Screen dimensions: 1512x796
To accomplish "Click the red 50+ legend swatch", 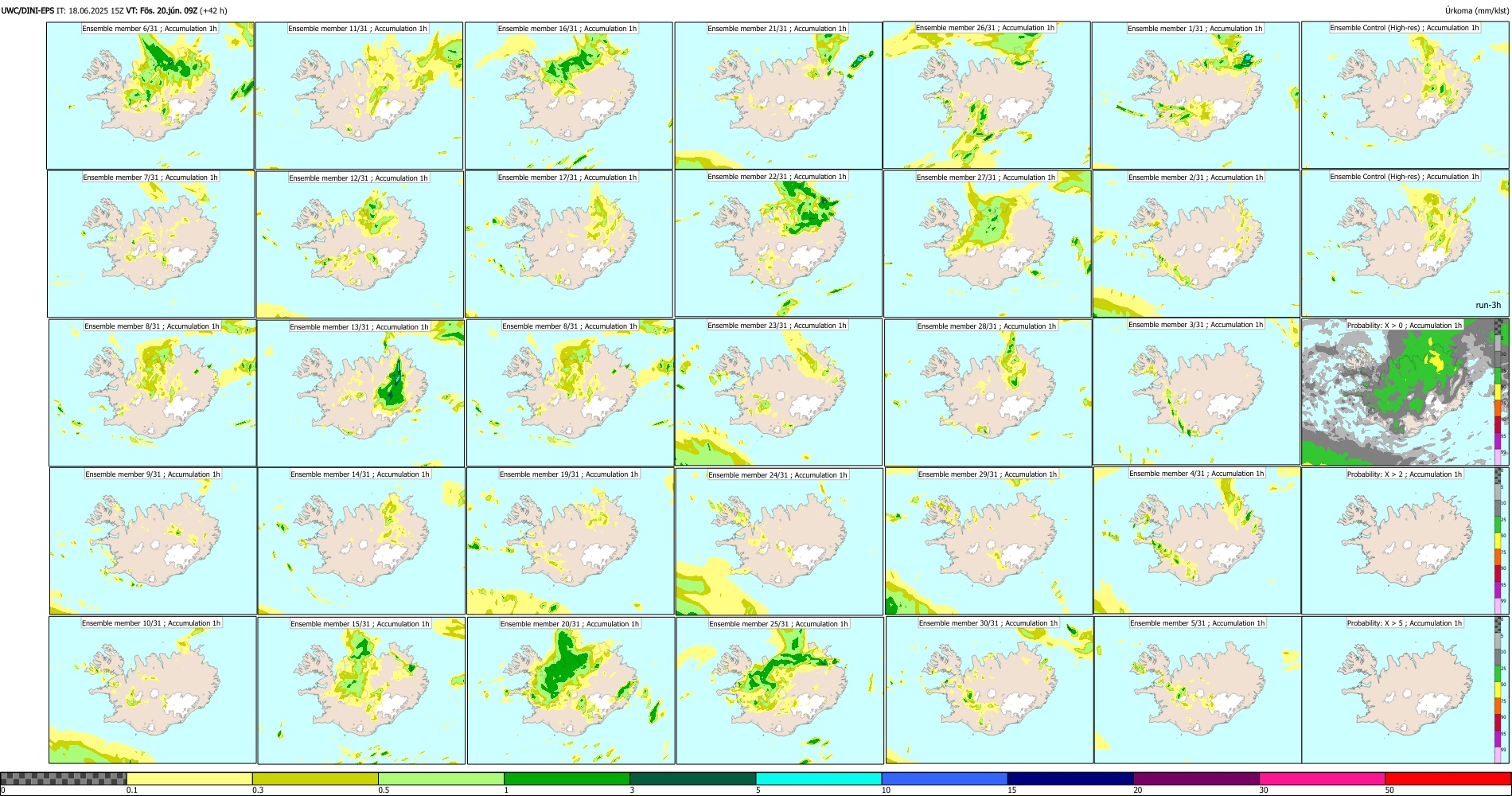I will pyautogui.click(x=1448, y=778).
